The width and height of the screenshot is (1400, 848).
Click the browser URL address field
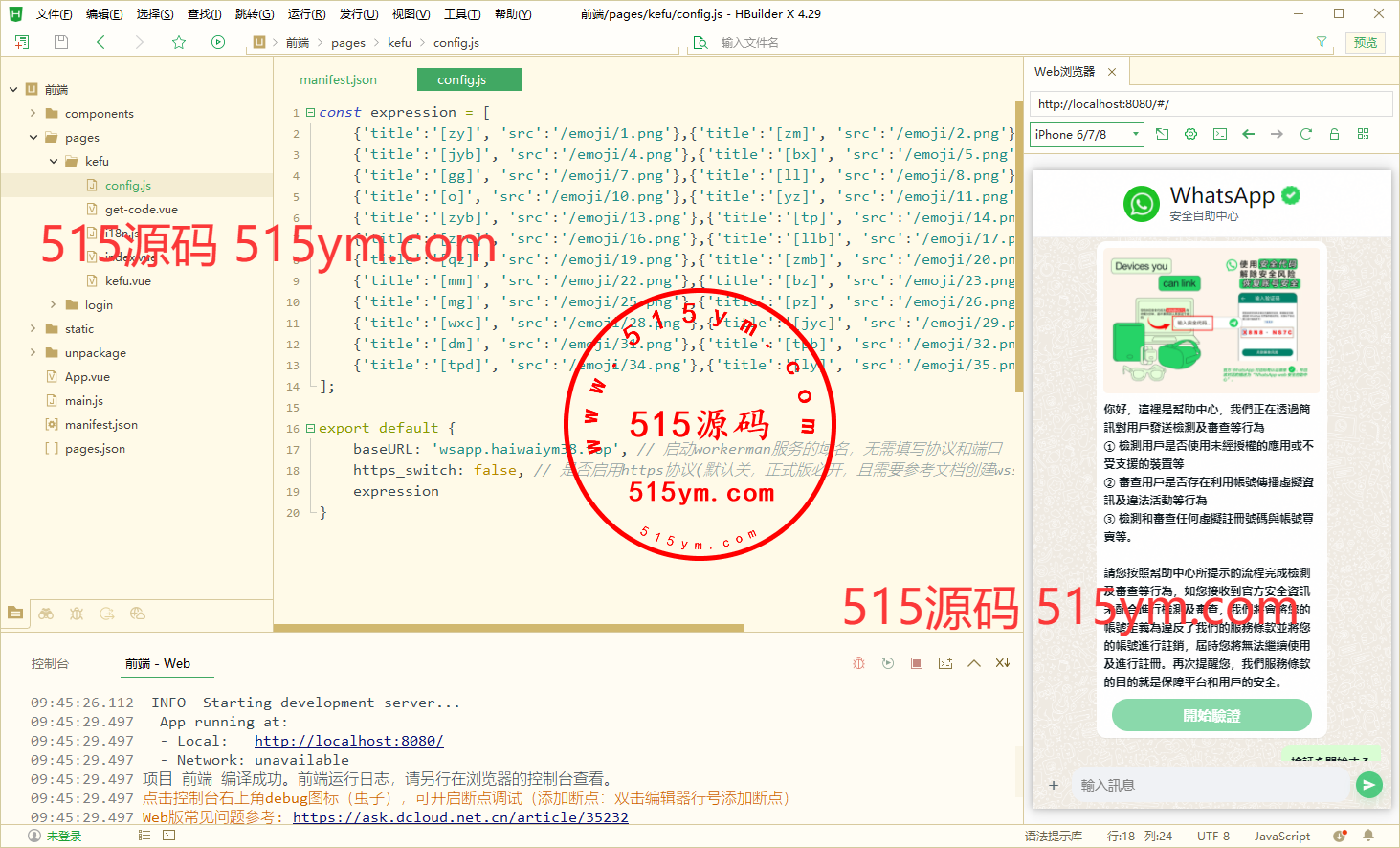point(1211,103)
